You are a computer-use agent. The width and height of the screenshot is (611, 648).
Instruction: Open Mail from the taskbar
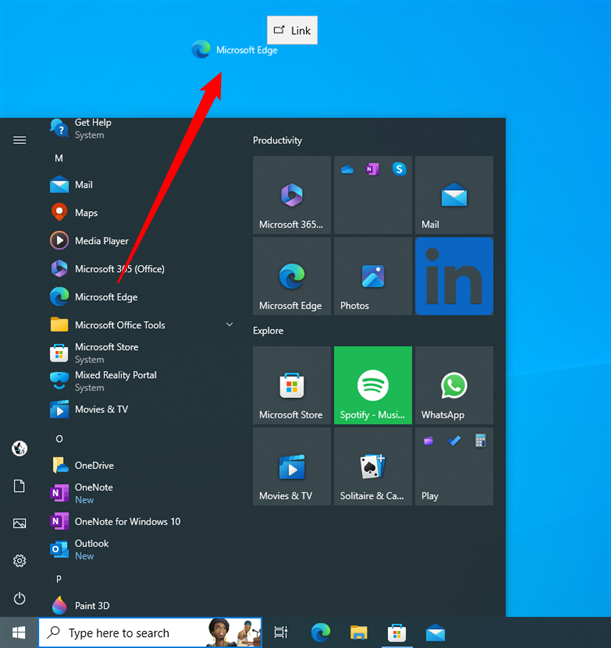click(x=435, y=632)
